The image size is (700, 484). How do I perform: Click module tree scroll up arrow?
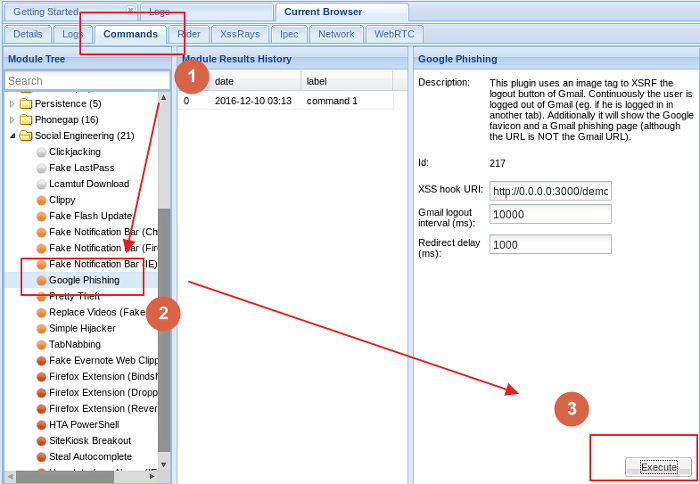tap(163, 98)
